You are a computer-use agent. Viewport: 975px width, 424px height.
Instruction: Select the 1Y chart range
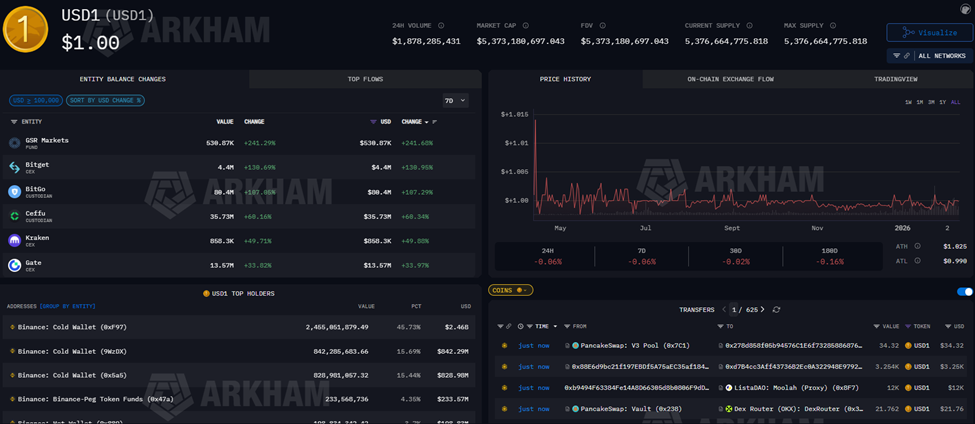click(x=942, y=102)
